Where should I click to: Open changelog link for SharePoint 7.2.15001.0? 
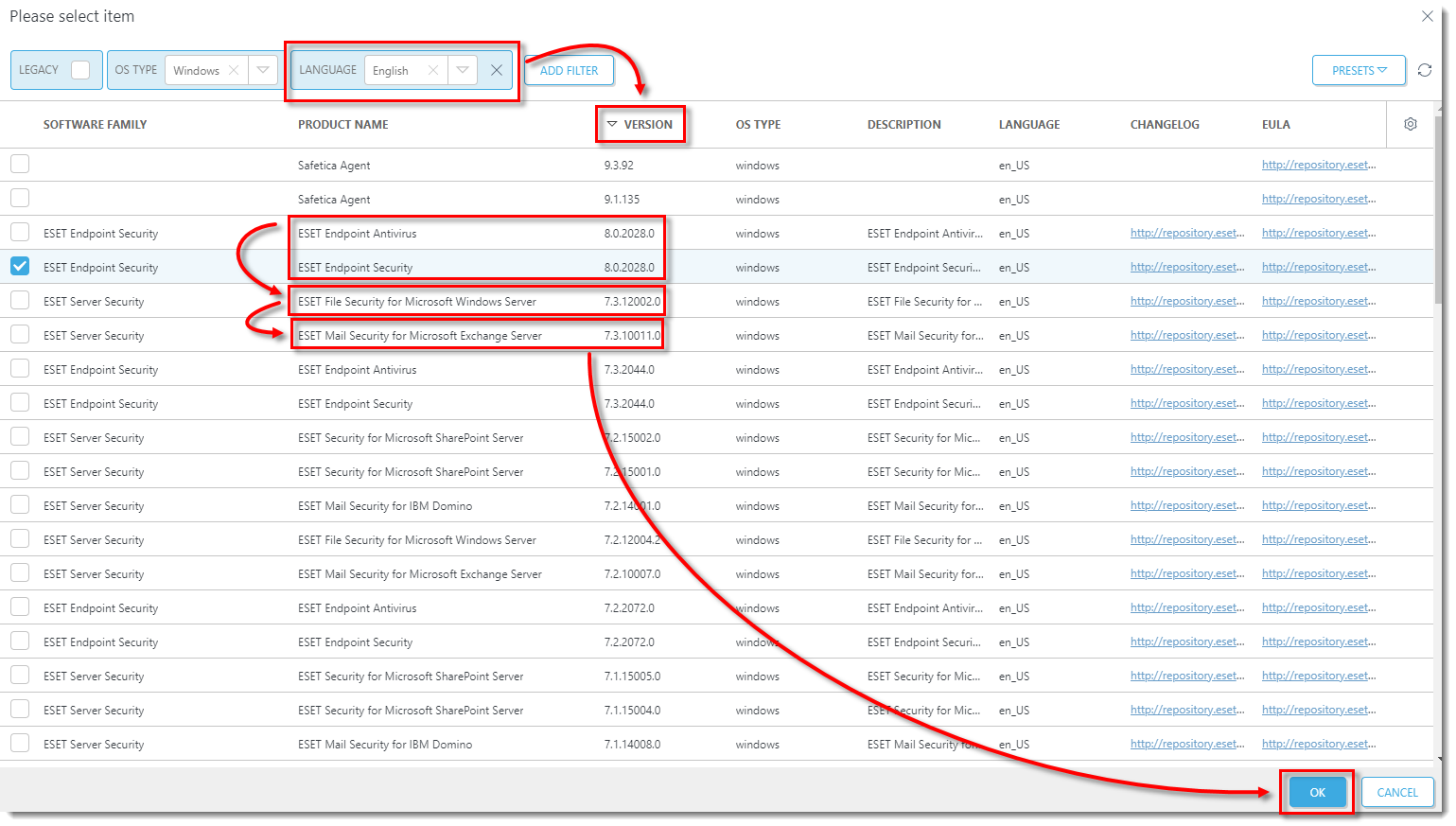pos(1187,471)
